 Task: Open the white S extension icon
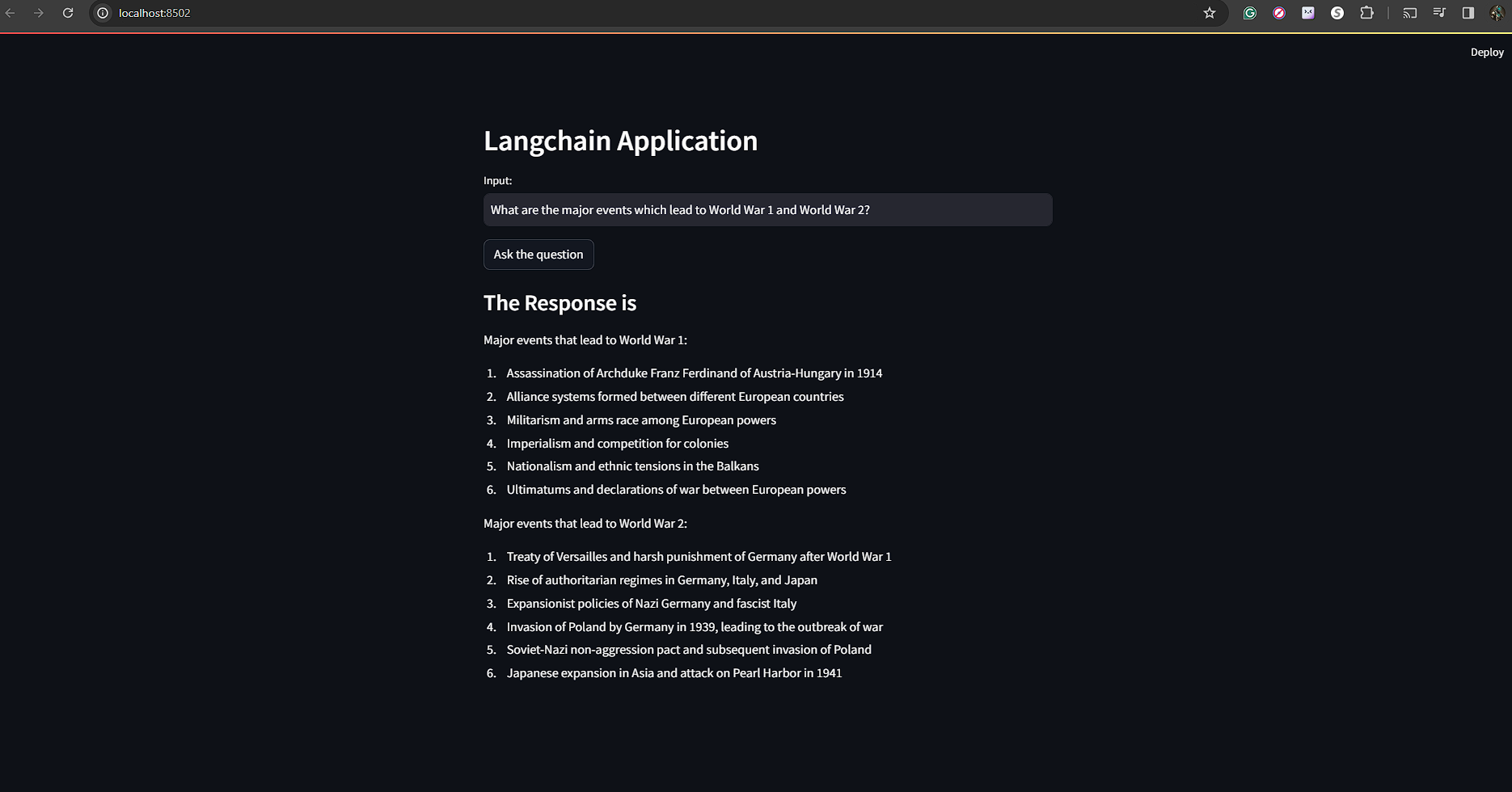point(1337,13)
